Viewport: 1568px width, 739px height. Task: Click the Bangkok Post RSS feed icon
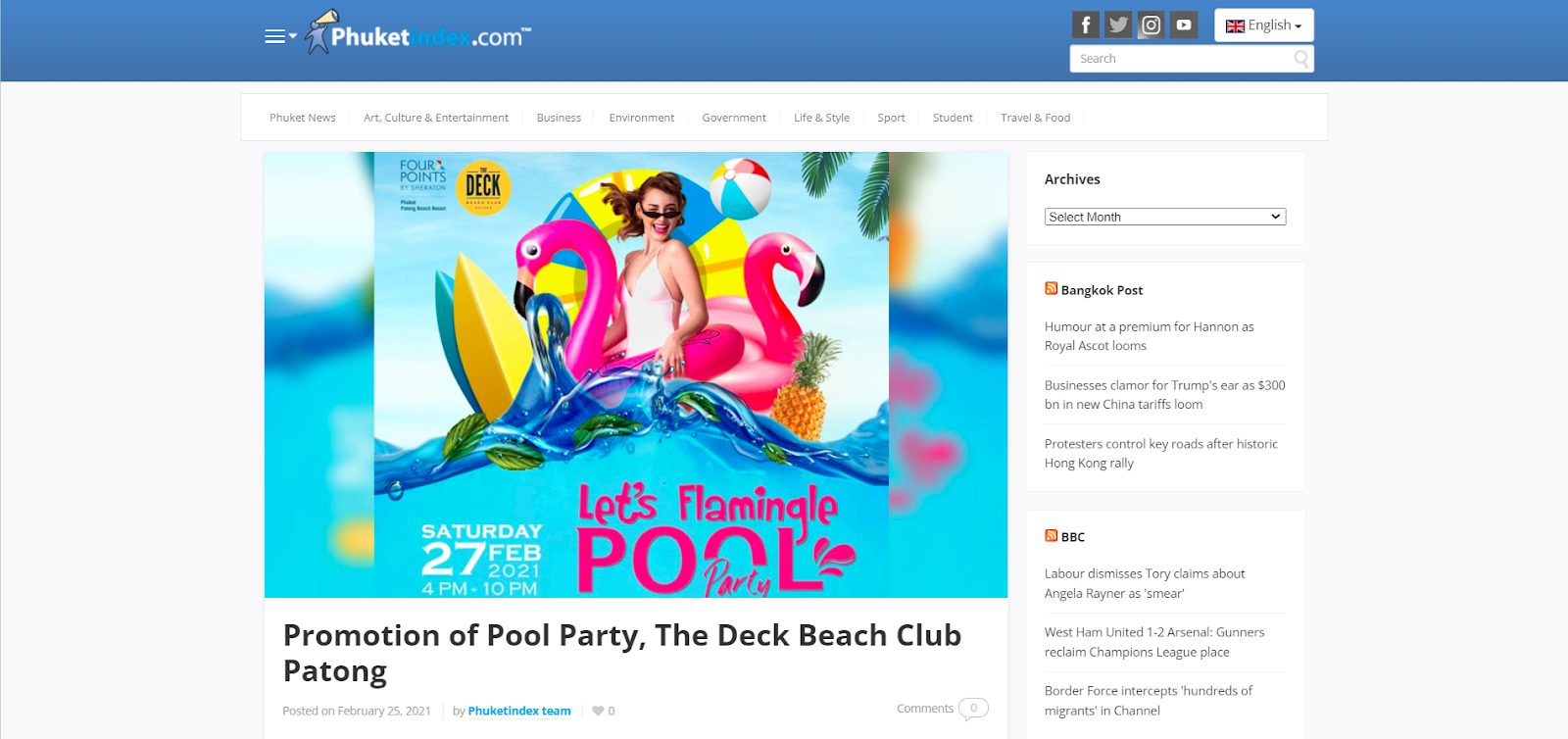[1051, 288]
